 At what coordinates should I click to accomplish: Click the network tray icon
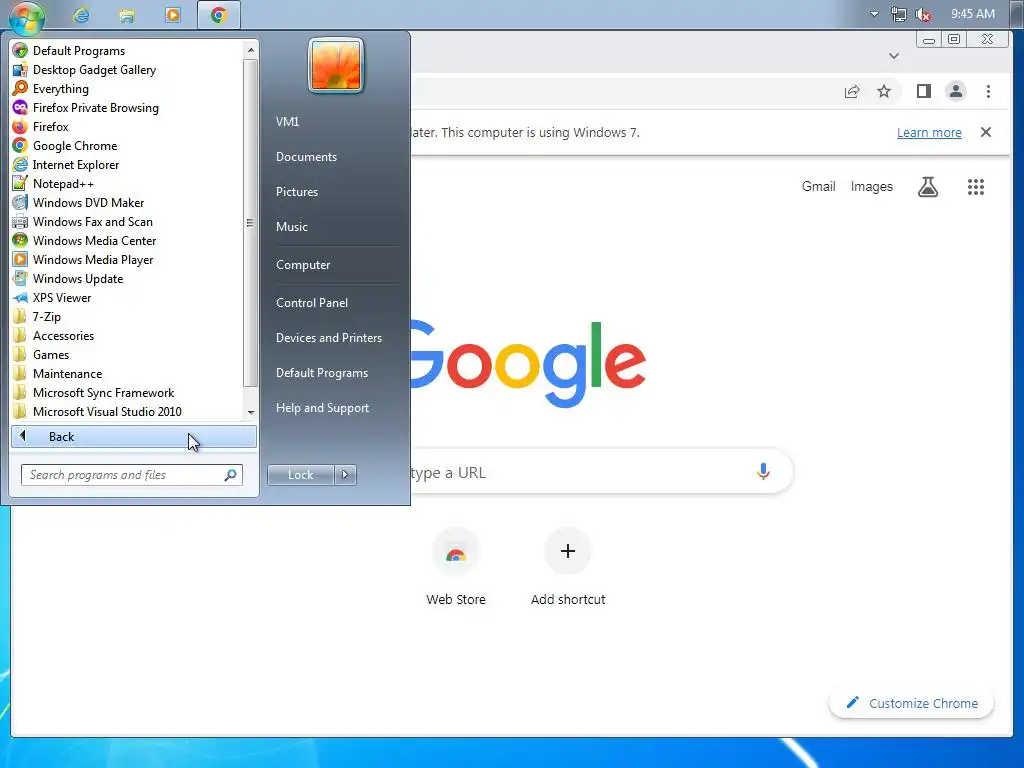[x=899, y=14]
